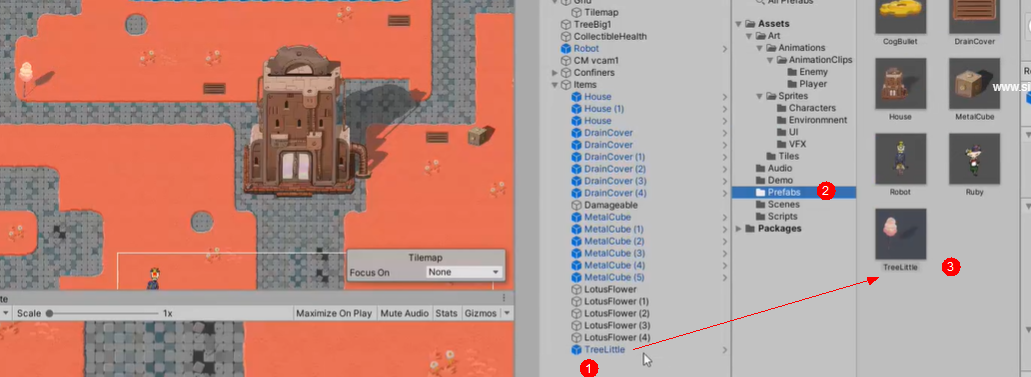Toggle Mute Audio in Game view
The width and height of the screenshot is (1031, 377).
coord(404,313)
